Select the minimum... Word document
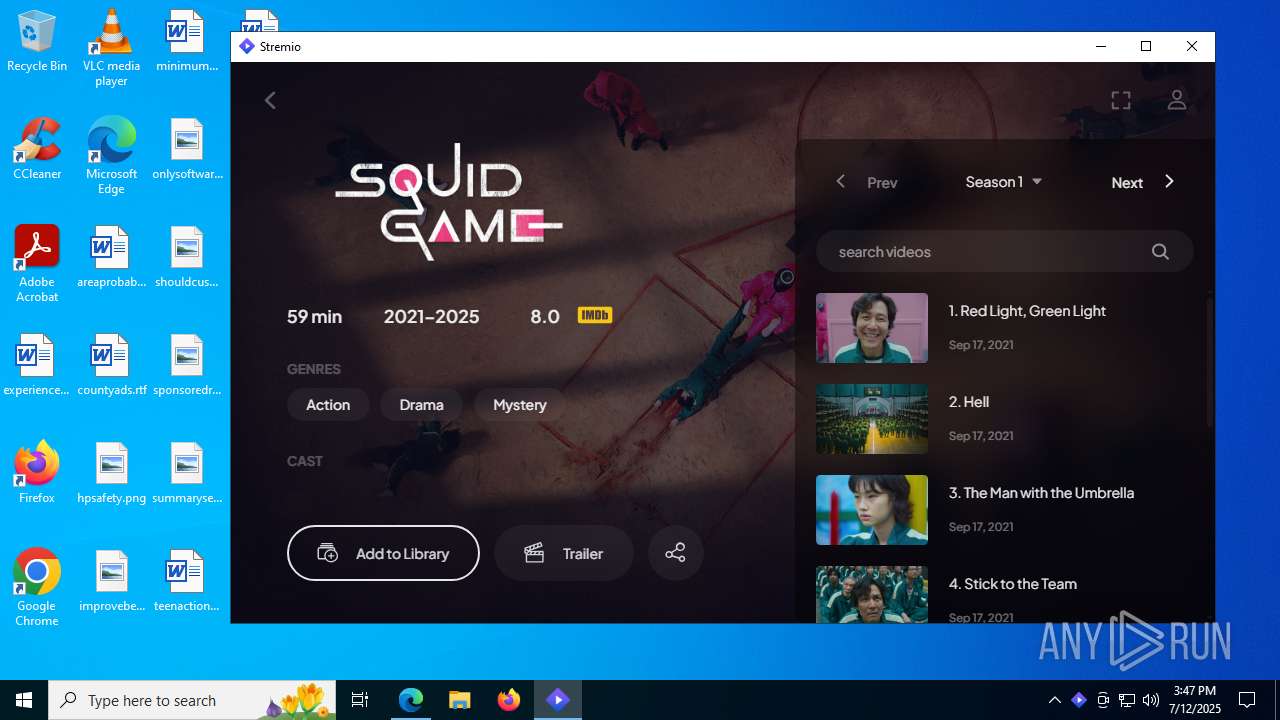Screen dimensions: 1280x720 (x=186, y=41)
